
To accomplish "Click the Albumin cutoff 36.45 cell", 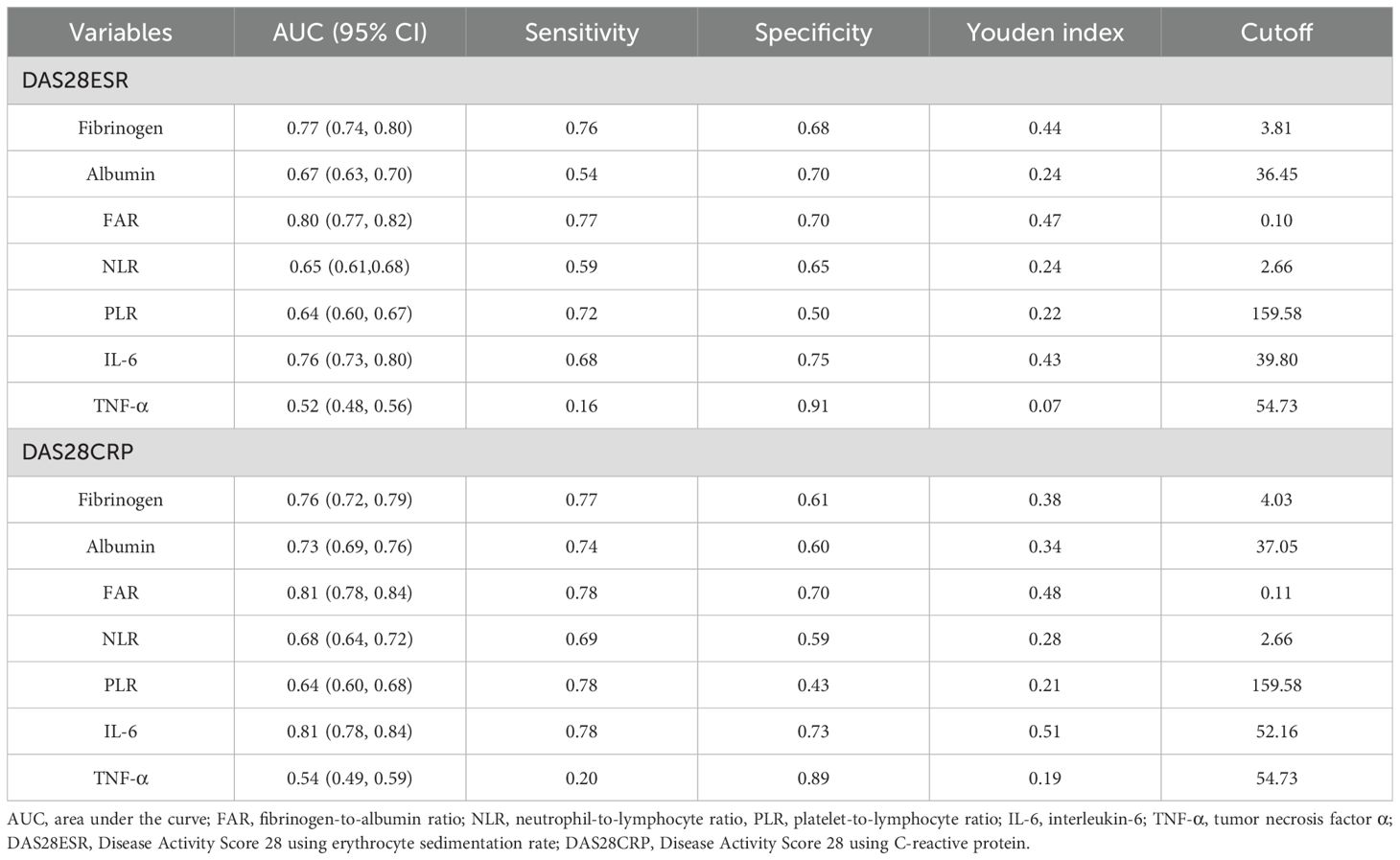I will (x=1276, y=174).
